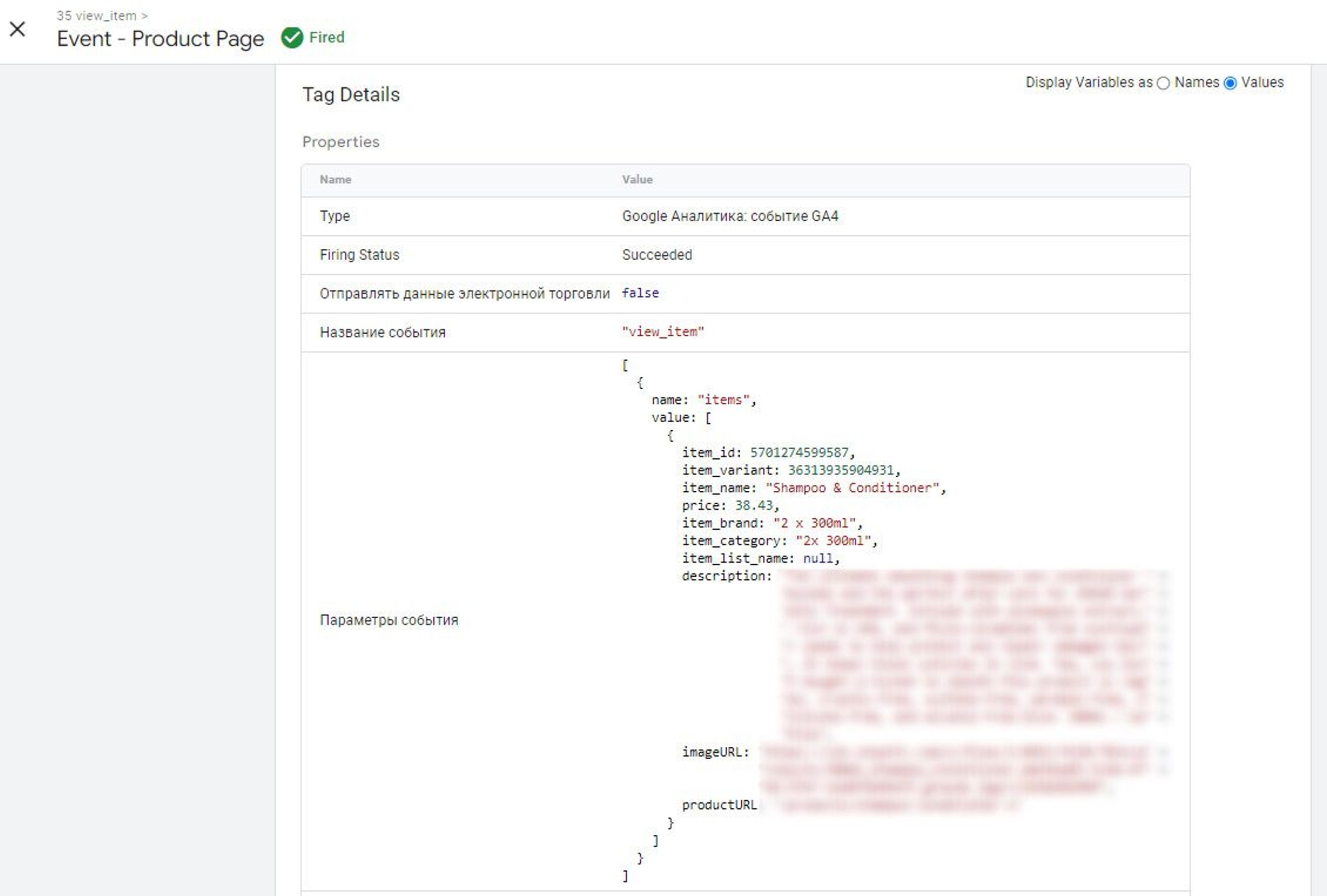Close the tag details panel
Image resolution: width=1327 pixels, height=896 pixels.
tap(18, 29)
